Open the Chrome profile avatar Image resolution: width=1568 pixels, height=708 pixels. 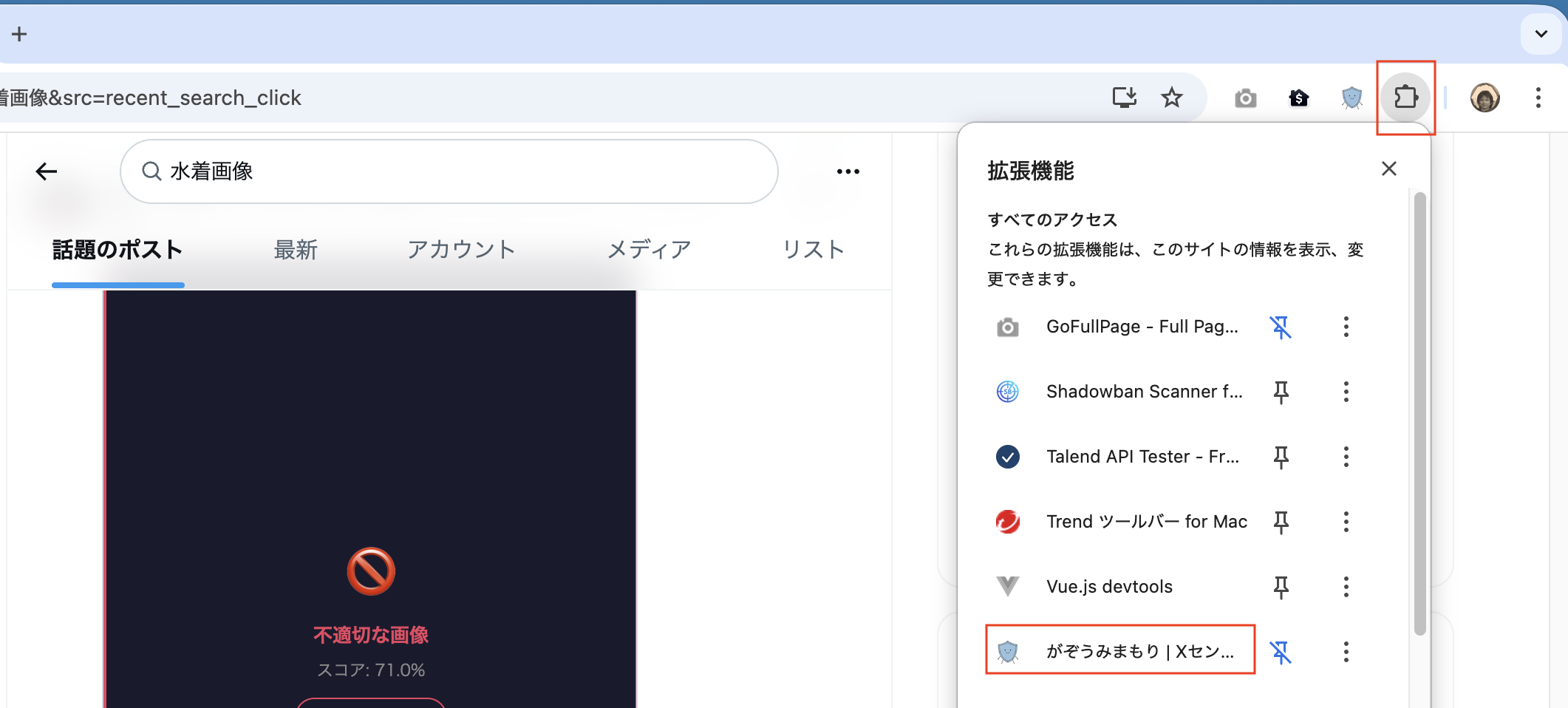point(1485,98)
